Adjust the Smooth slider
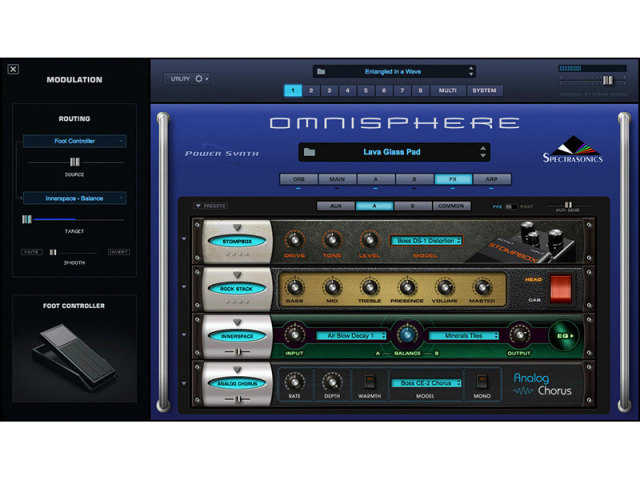Image resolution: width=640 pixels, height=480 pixels. tap(53, 252)
